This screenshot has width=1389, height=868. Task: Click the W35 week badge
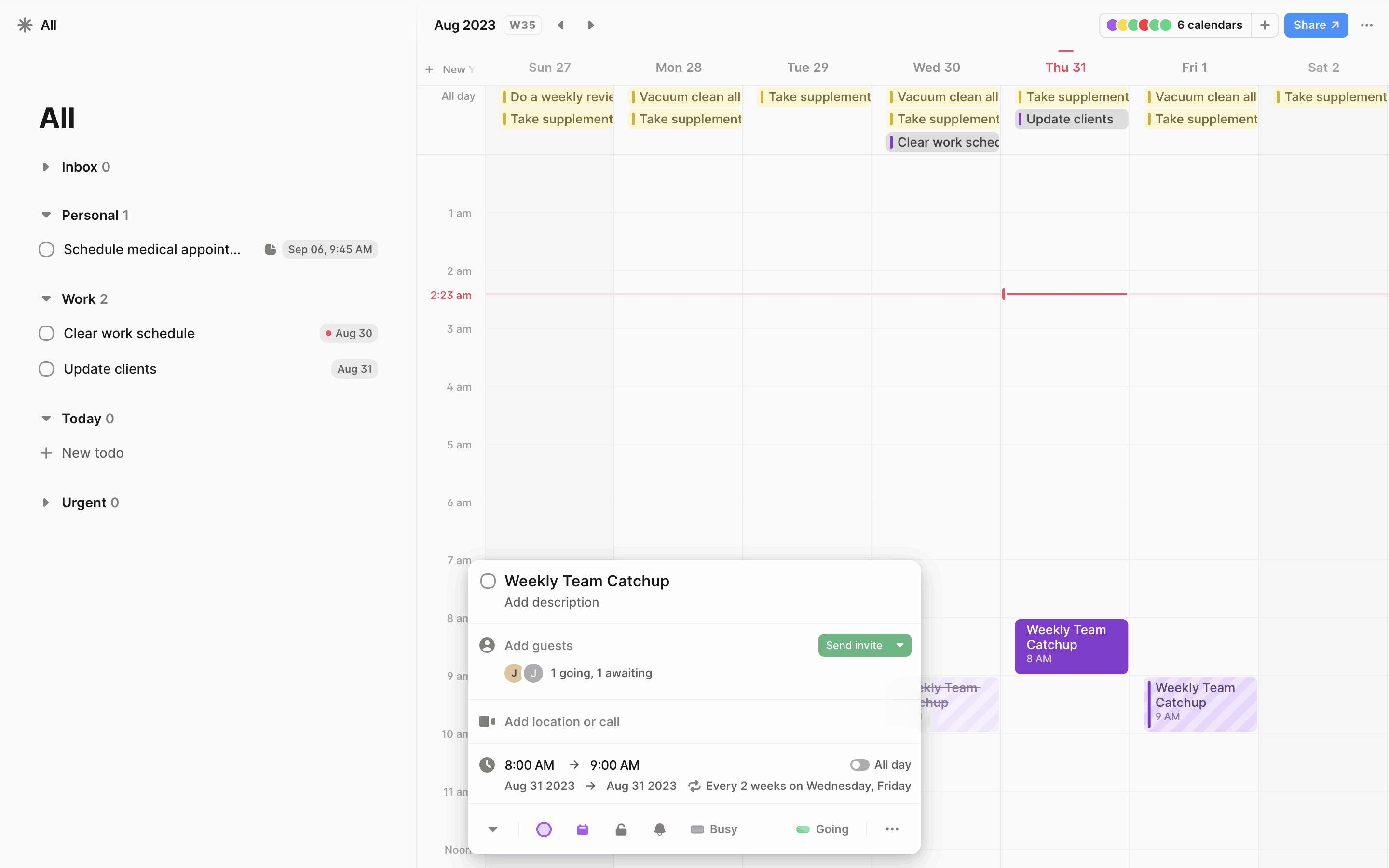[522, 25]
